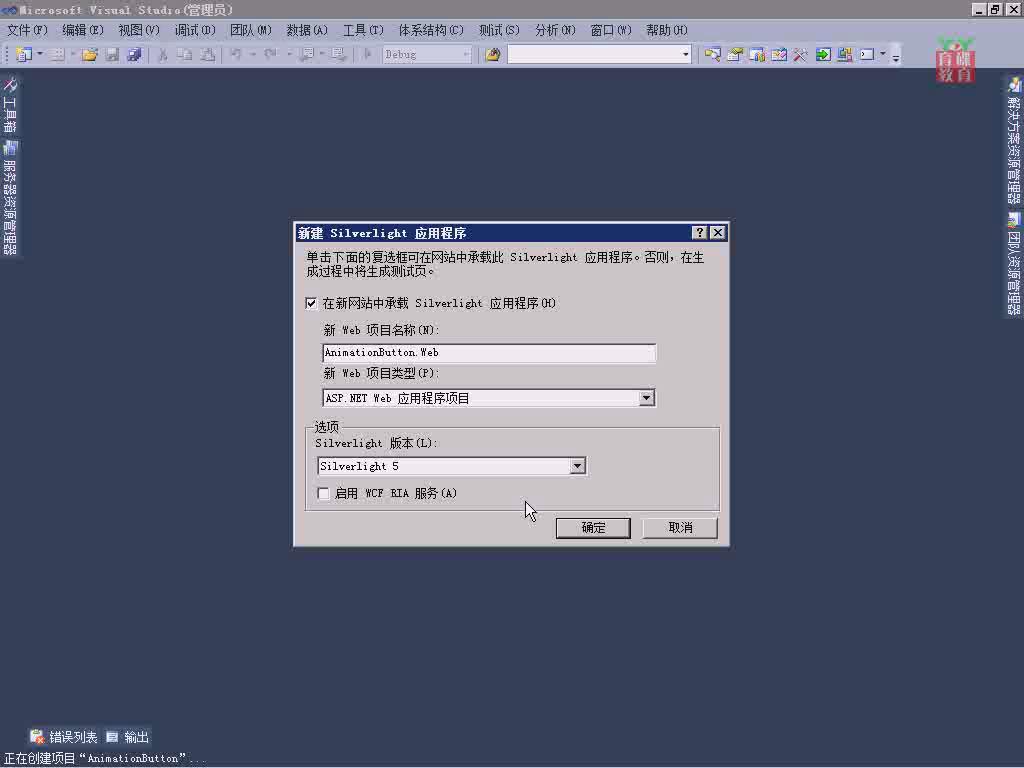Open the Redo history dropdown arrow
The width and height of the screenshot is (1024, 768).
pos(288,55)
